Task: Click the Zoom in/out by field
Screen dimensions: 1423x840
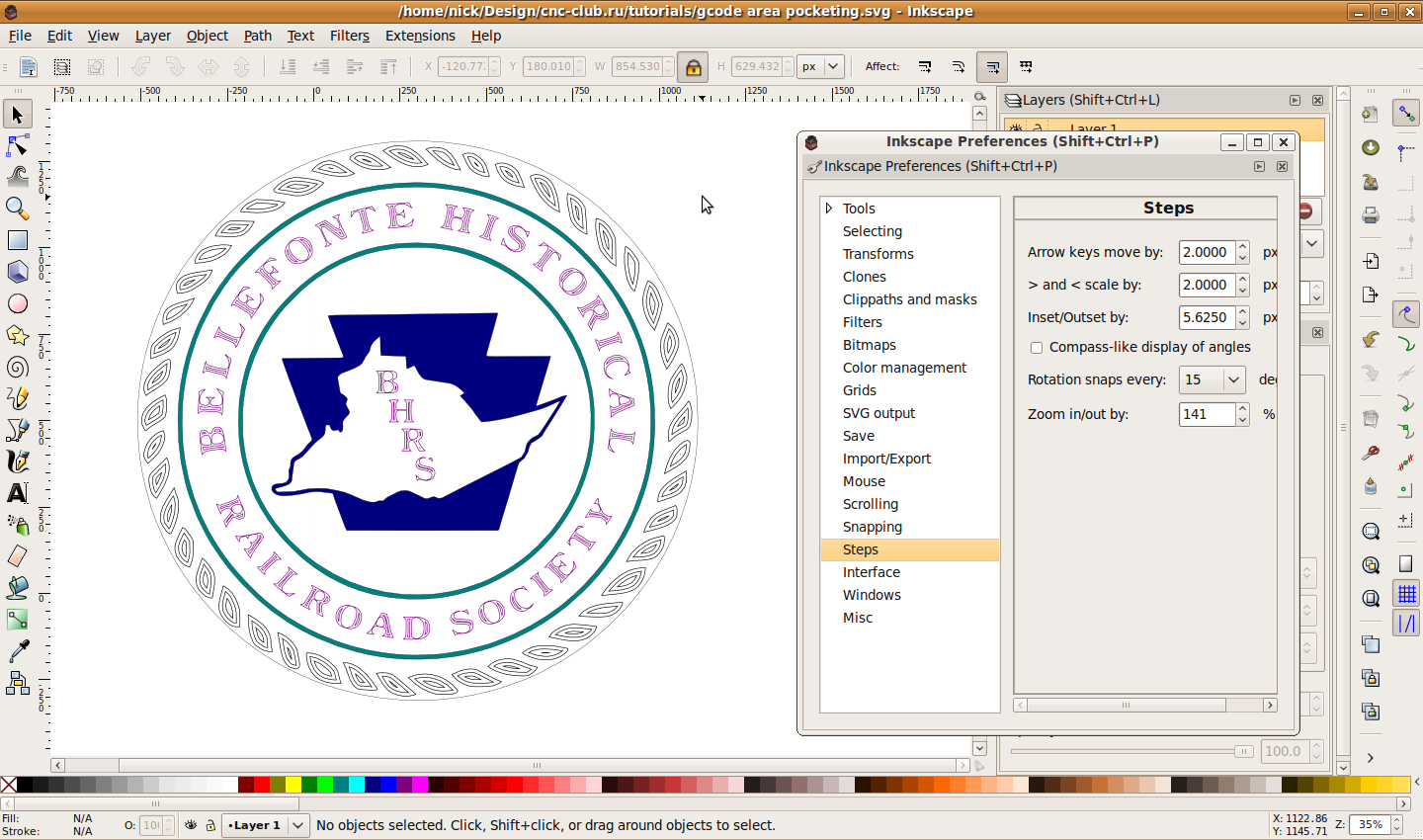Action: 1207,414
